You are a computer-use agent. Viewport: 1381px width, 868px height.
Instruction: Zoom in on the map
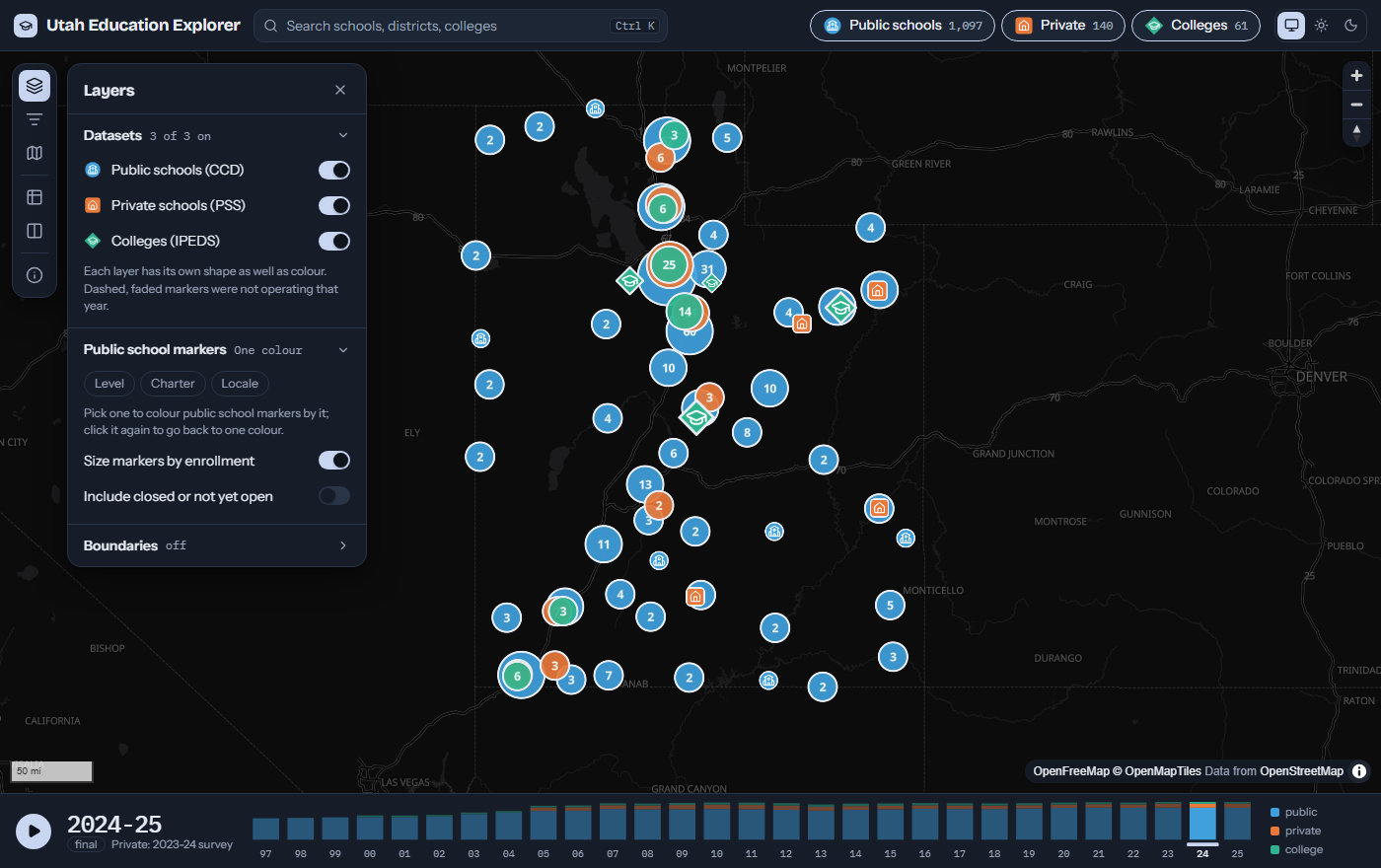[1356, 76]
